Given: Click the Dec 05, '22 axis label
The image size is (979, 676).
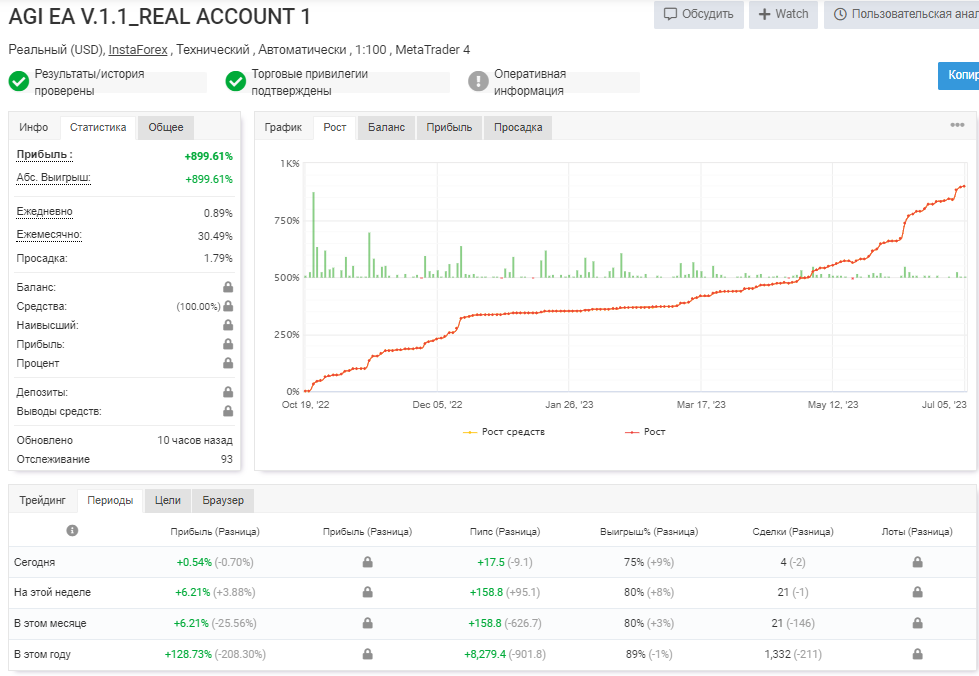Looking at the screenshot, I should (x=437, y=405).
